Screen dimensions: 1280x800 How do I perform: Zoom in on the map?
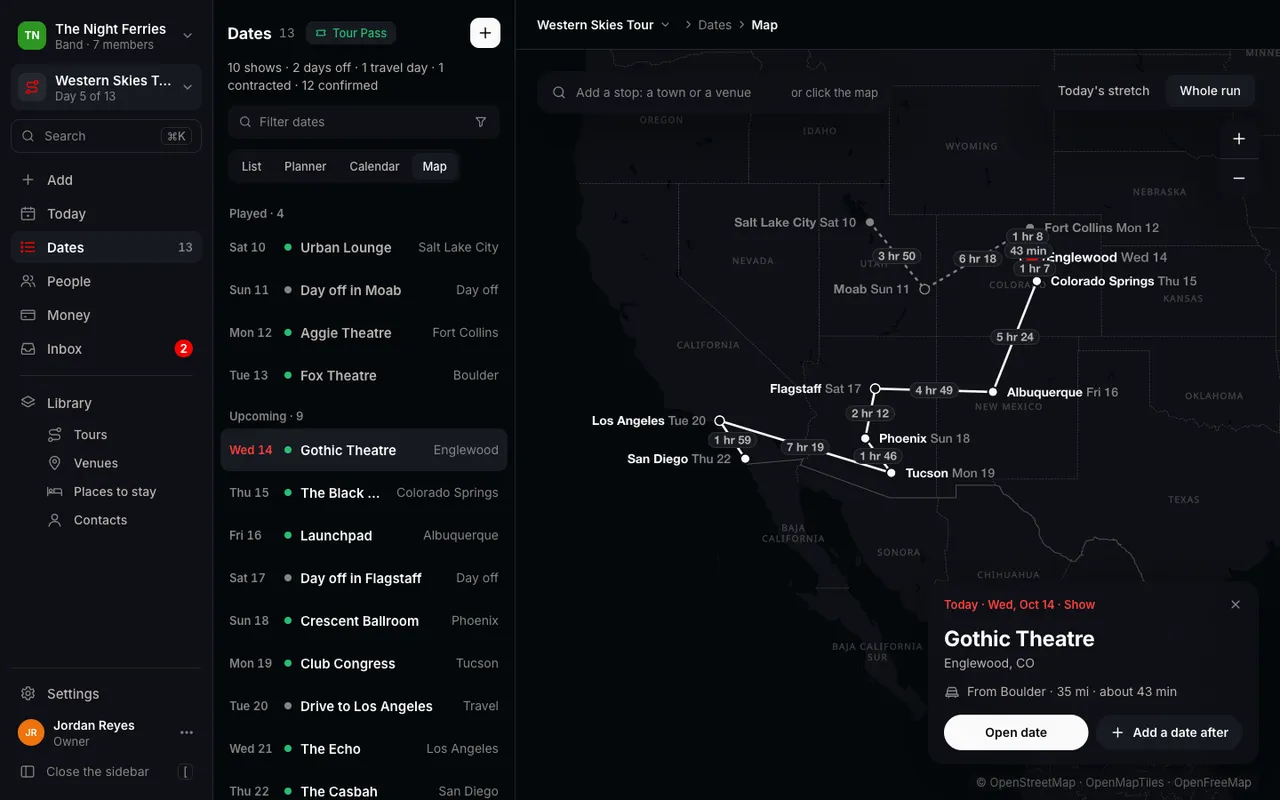1238,139
